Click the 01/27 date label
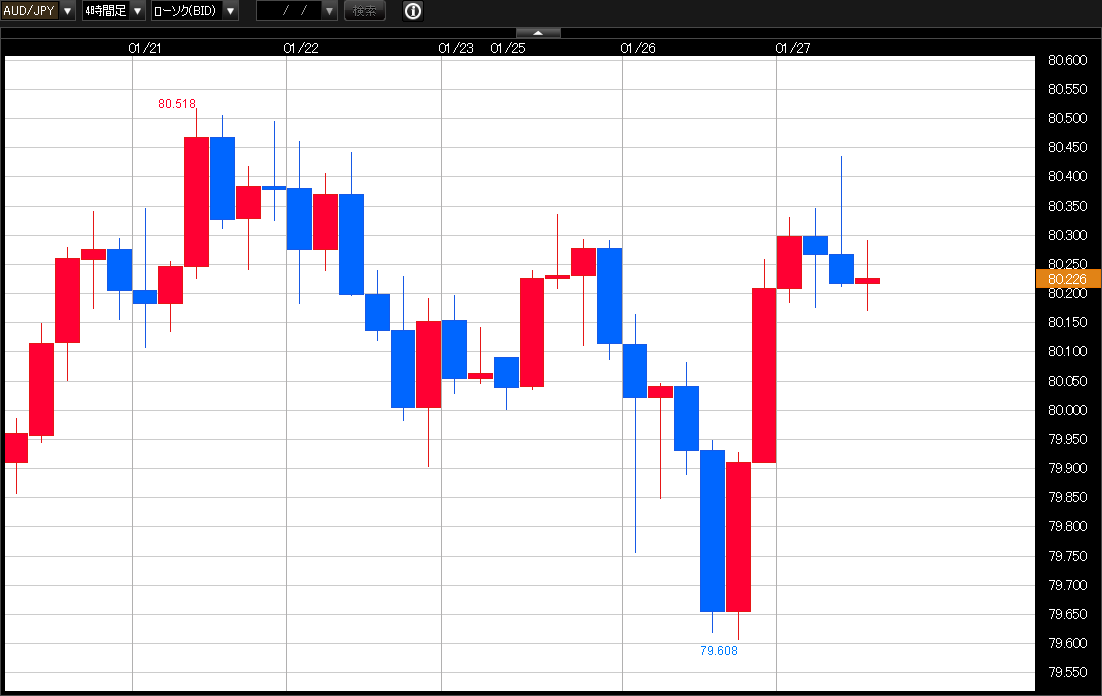This screenshot has height=696, width=1102. coord(793,49)
